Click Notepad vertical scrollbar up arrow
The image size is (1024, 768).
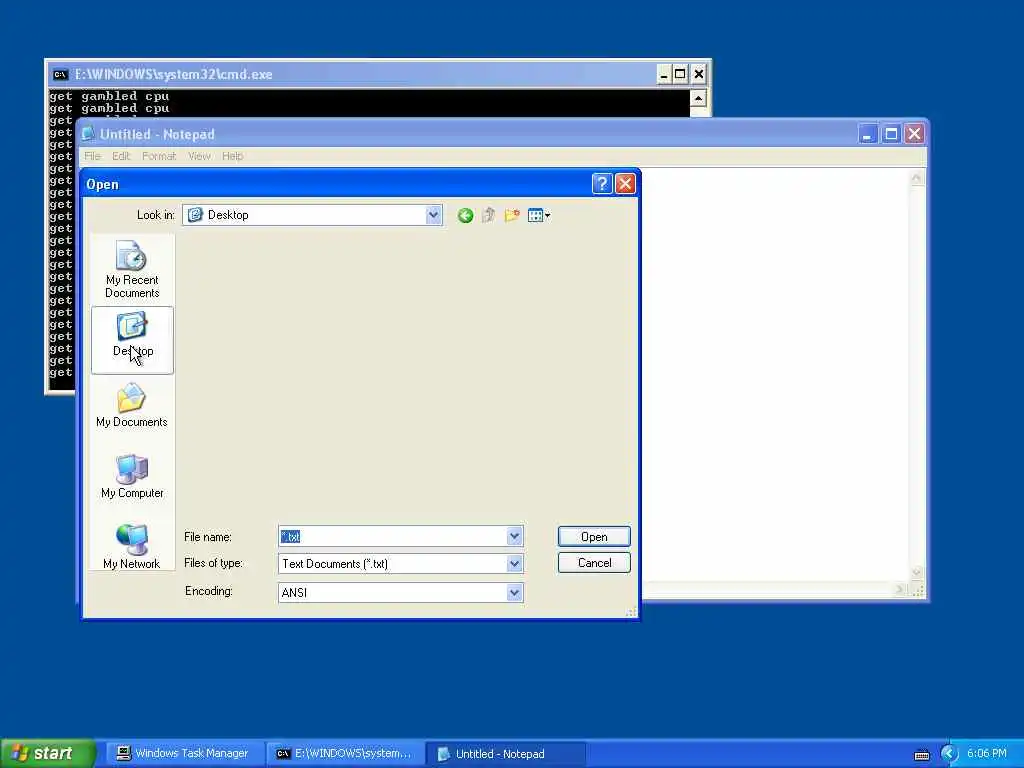click(x=917, y=178)
